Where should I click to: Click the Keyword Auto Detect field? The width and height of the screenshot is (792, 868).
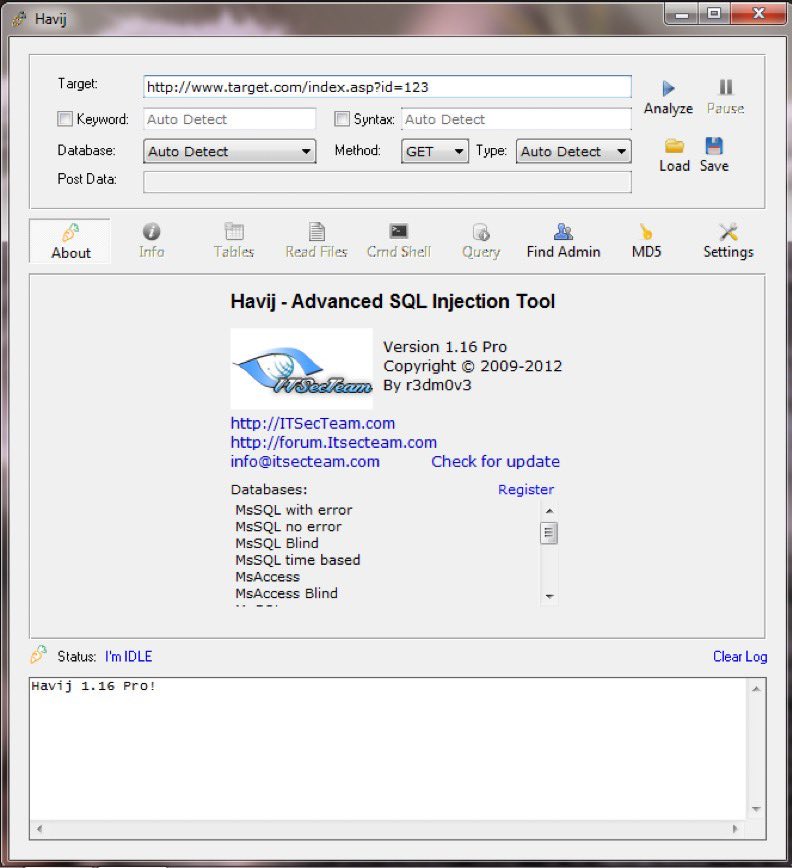pyautogui.click(x=230, y=119)
